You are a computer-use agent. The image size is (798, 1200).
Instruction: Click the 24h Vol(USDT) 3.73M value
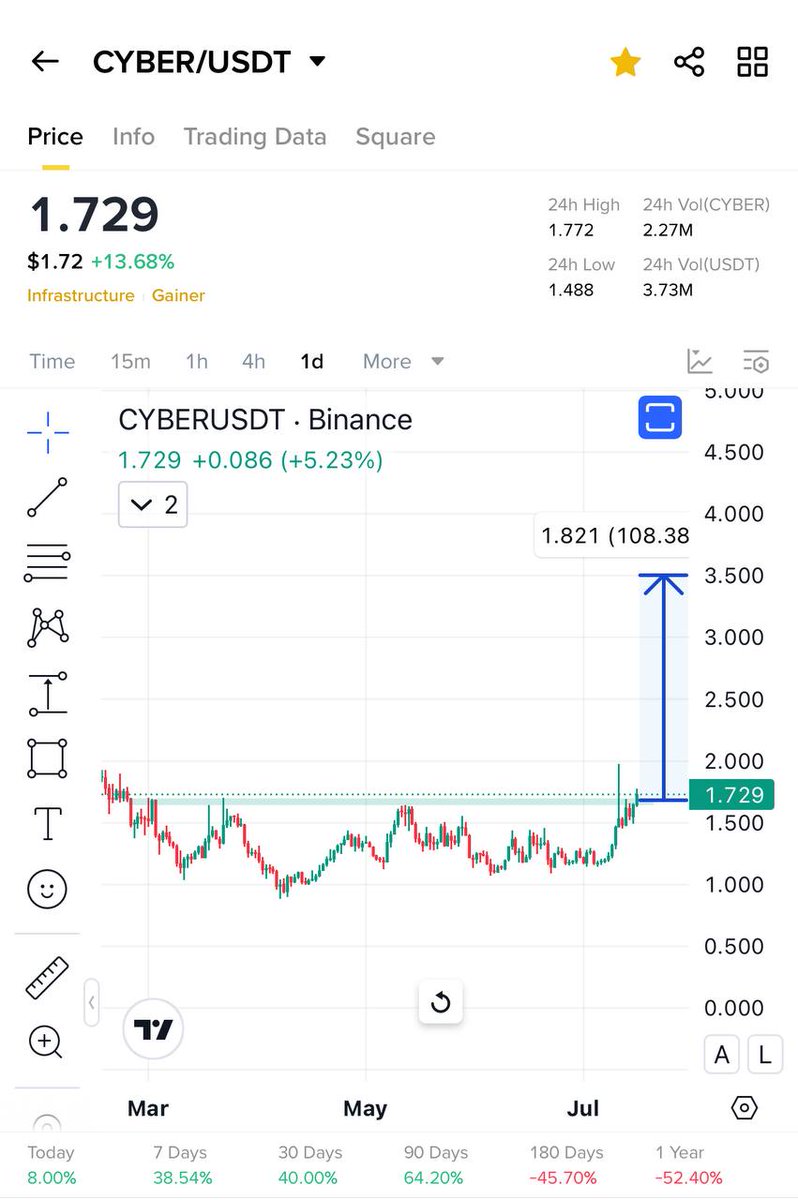pos(668,290)
